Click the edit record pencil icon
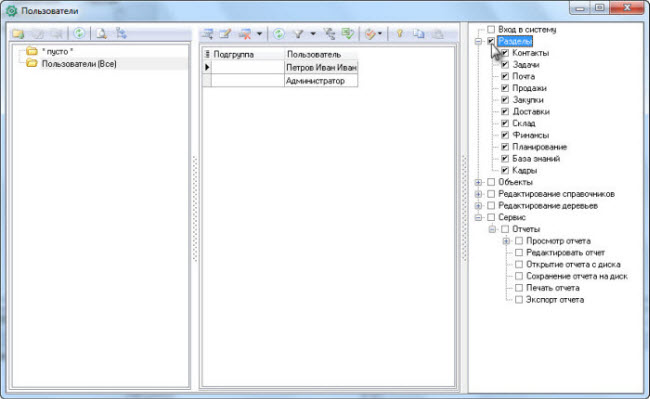Viewport: 650px width, 399px height. (225, 34)
